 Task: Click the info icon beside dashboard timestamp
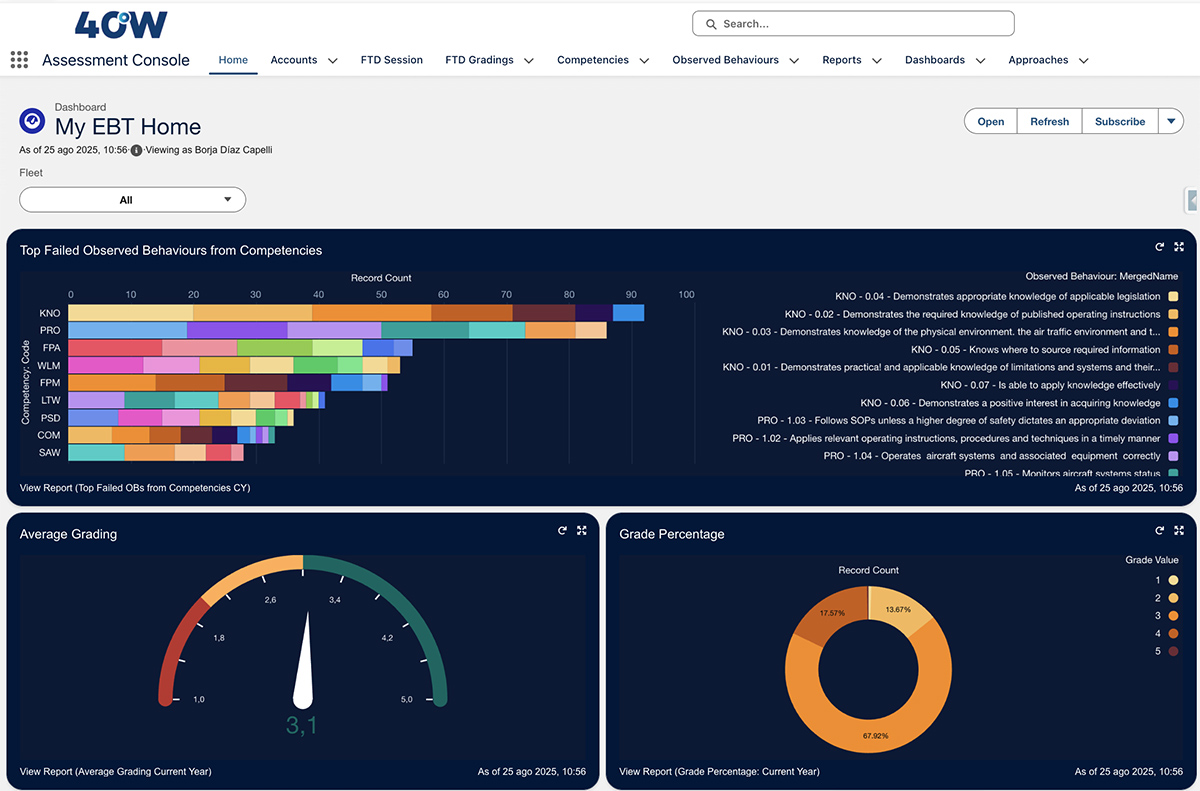coord(137,150)
